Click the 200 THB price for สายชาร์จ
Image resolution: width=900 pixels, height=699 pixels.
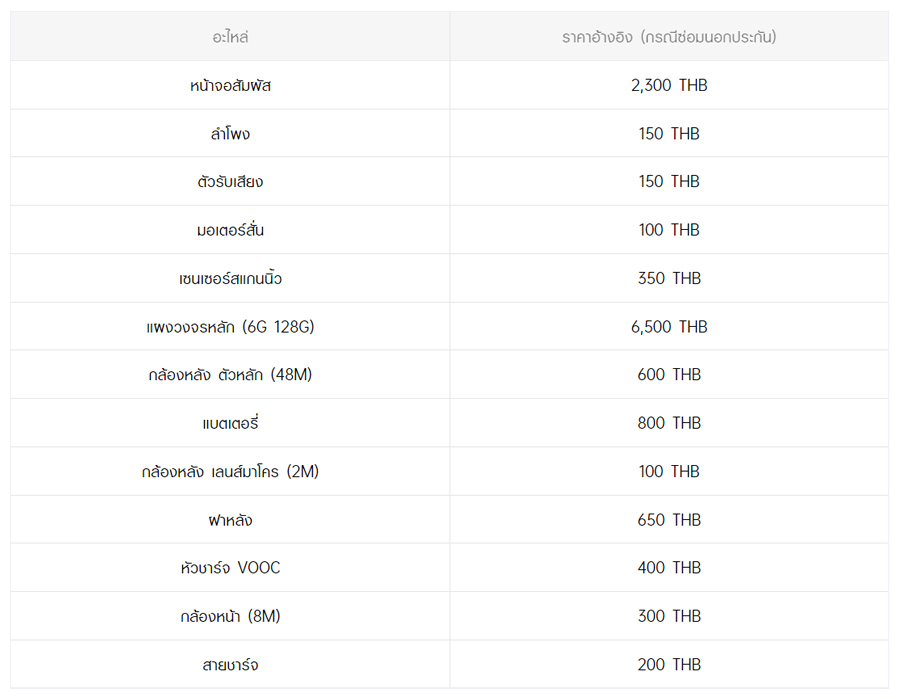[669, 665]
